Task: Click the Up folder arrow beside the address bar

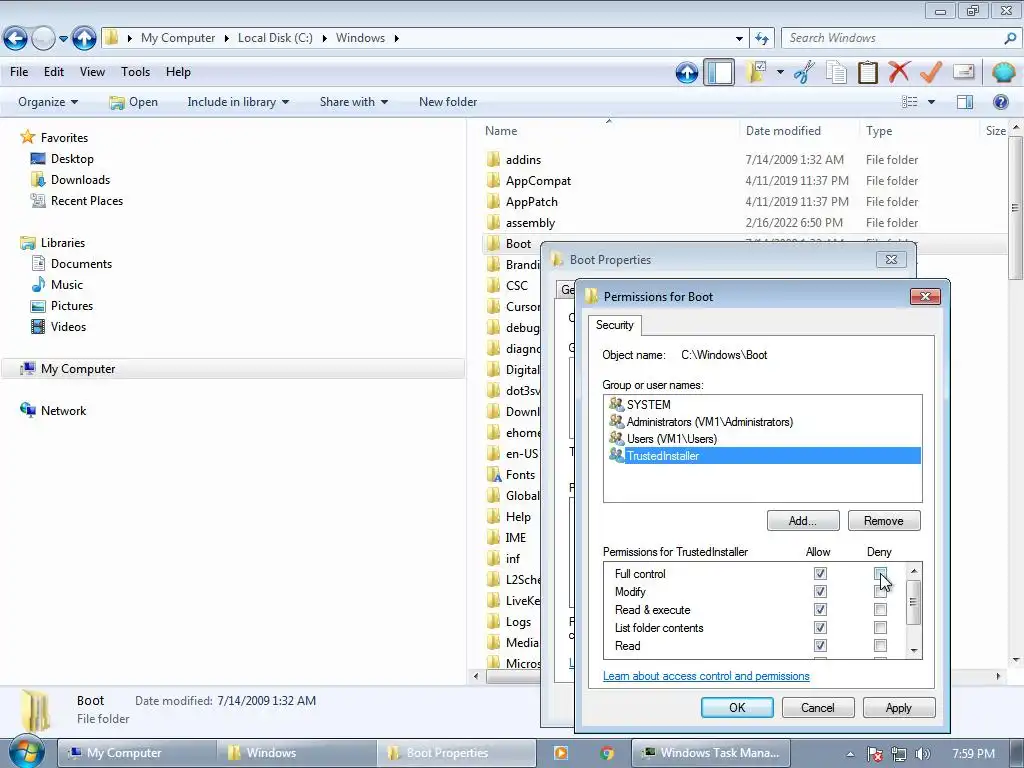Action: point(84,39)
